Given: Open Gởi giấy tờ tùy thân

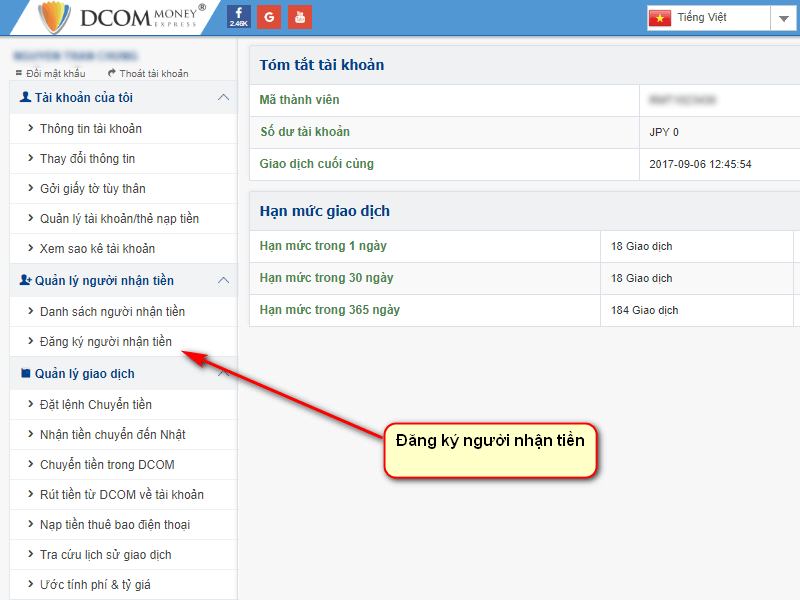Looking at the screenshot, I should click(x=92, y=188).
